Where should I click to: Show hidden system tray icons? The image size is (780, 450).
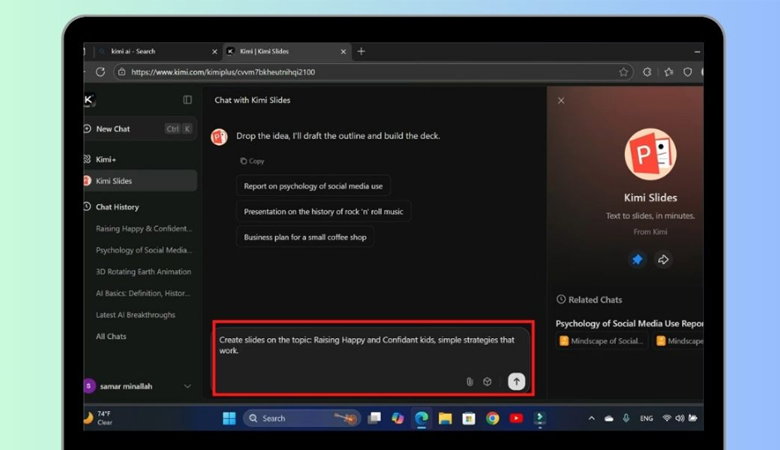click(x=591, y=418)
